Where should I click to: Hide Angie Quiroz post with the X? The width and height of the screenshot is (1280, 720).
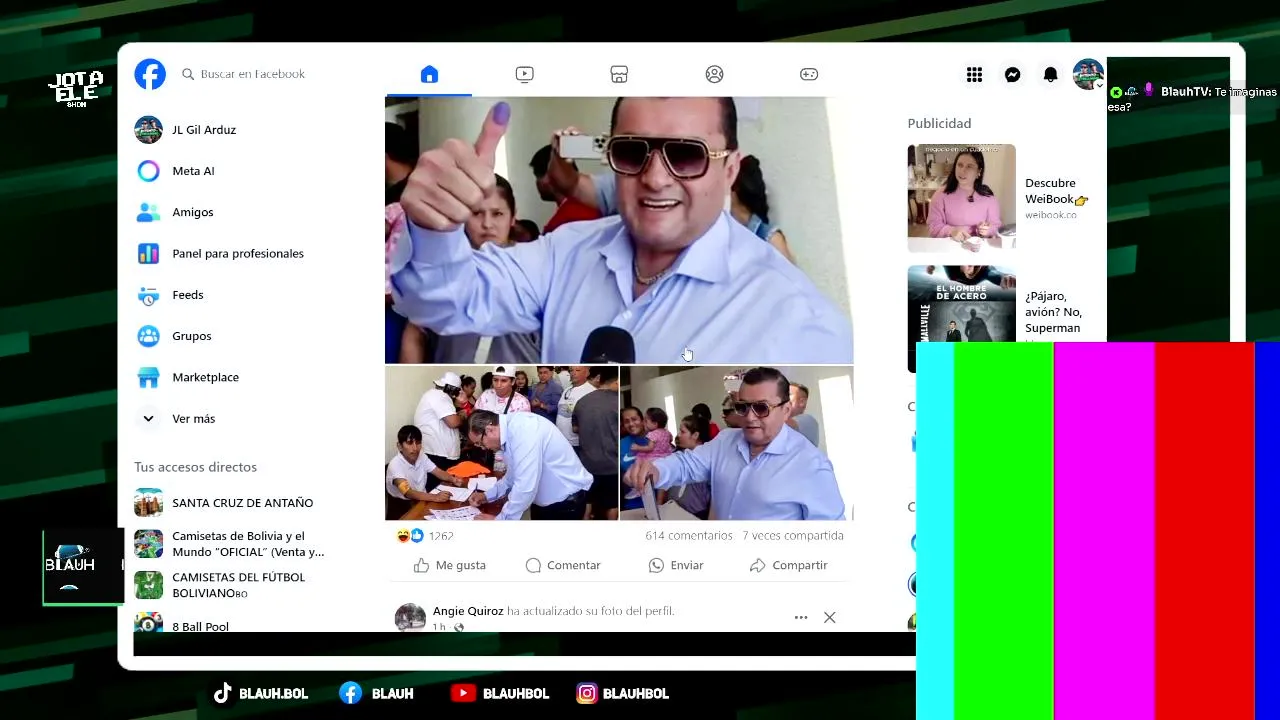(x=830, y=617)
